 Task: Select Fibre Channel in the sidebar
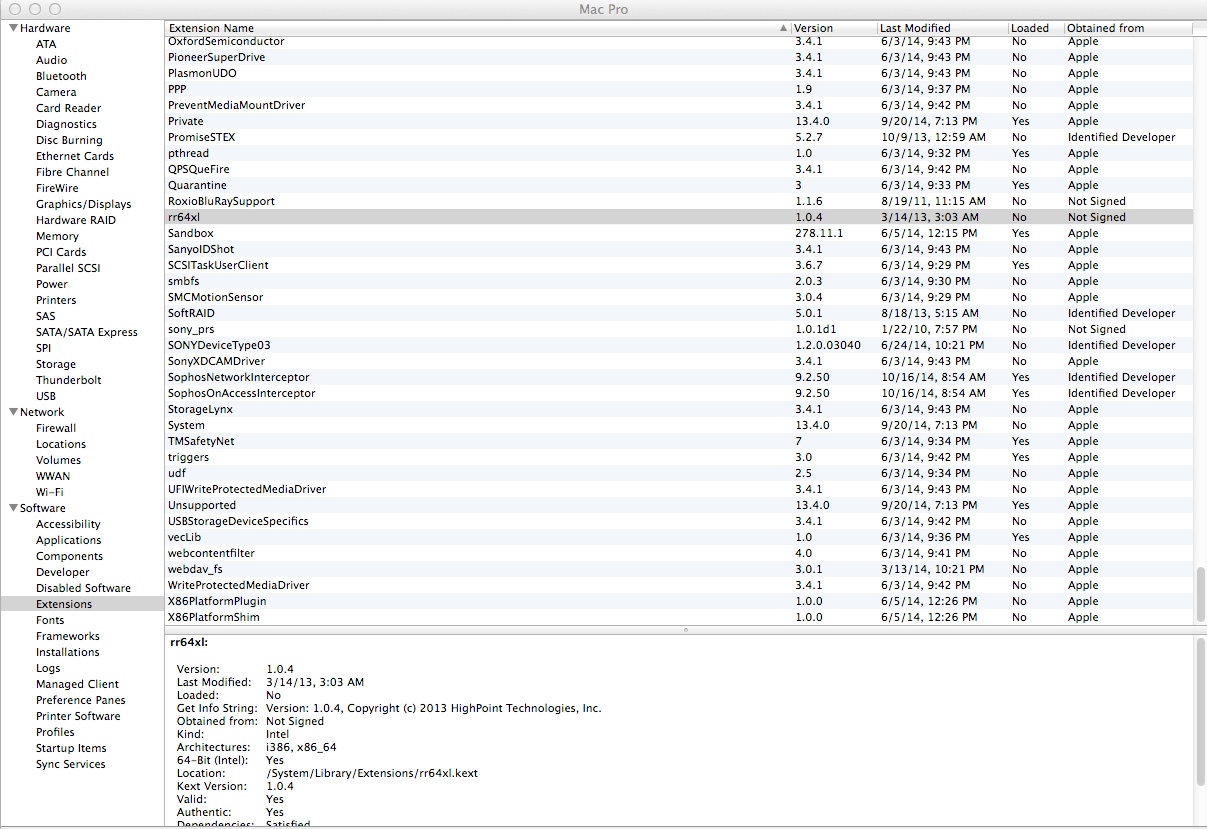(x=73, y=172)
